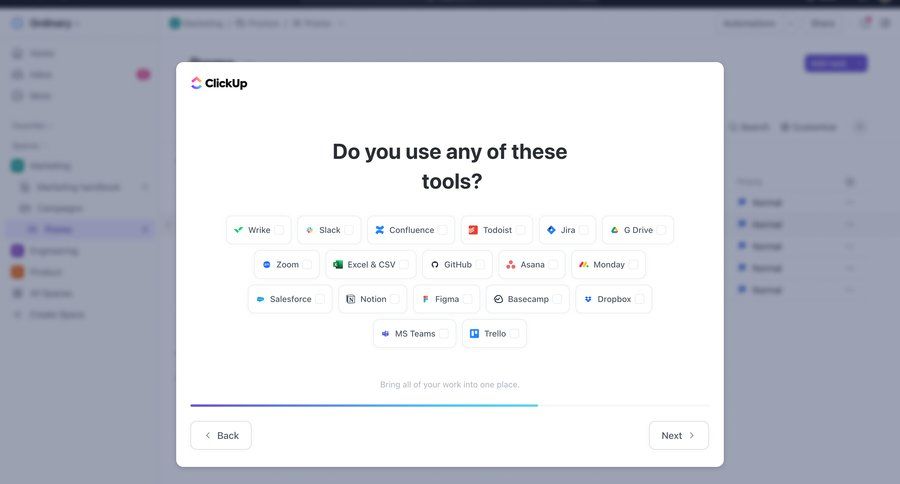Click "Bring all of your work" caption
The height and width of the screenshot is (484, 900).
pos(450,385)
